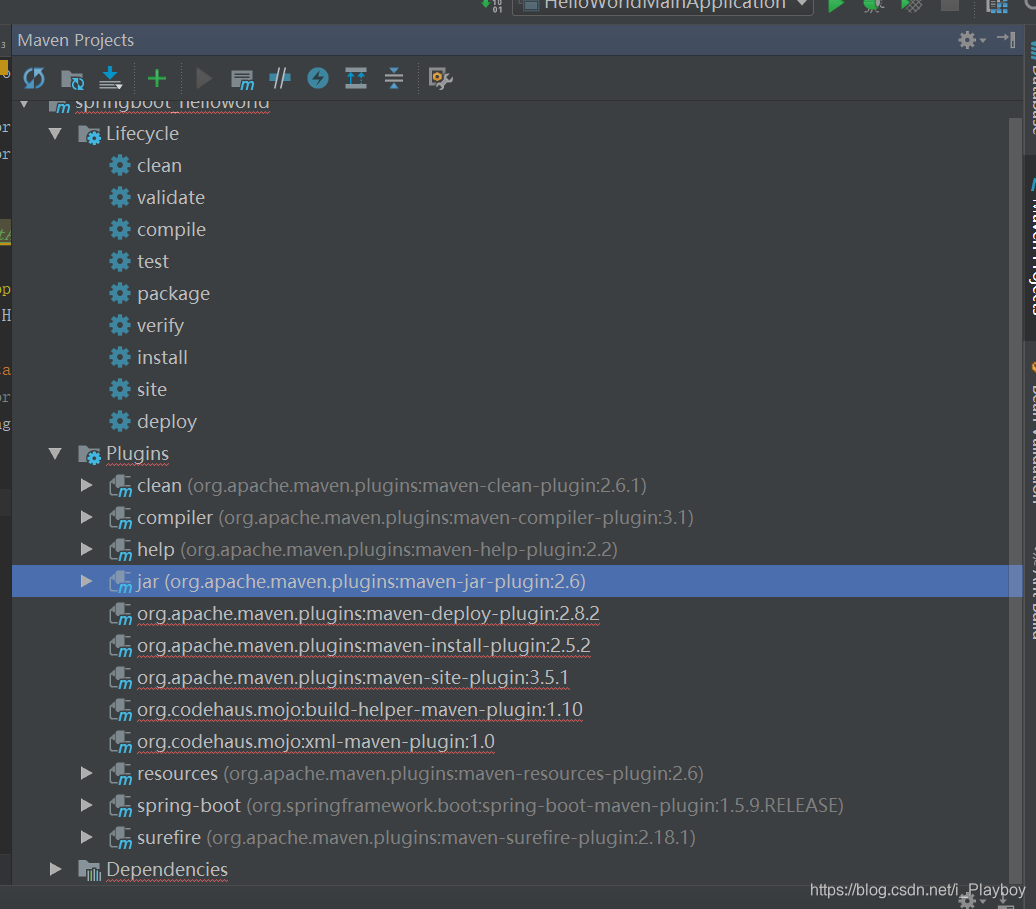Expand the surefire plugin node
This screenshot has width=1036, height=909.
[x=86, y=837]
